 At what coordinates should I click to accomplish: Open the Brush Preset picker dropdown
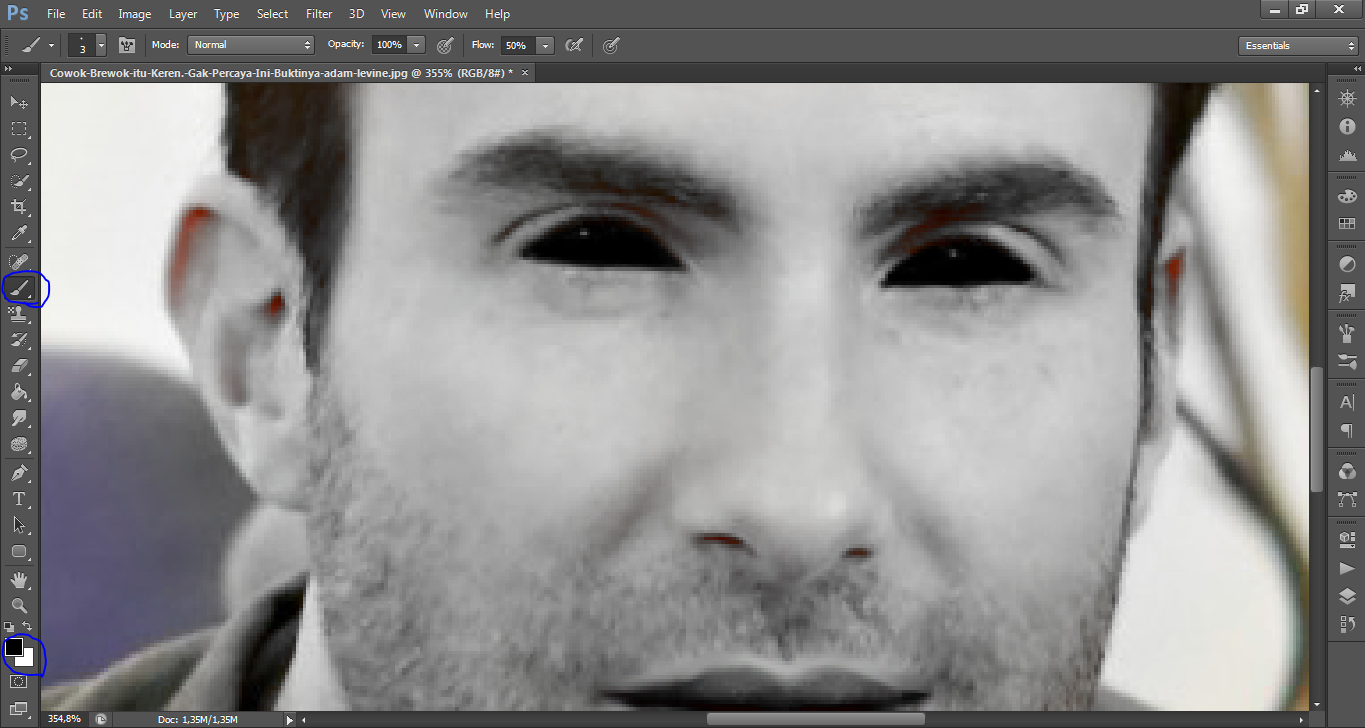tap(101, 45)
